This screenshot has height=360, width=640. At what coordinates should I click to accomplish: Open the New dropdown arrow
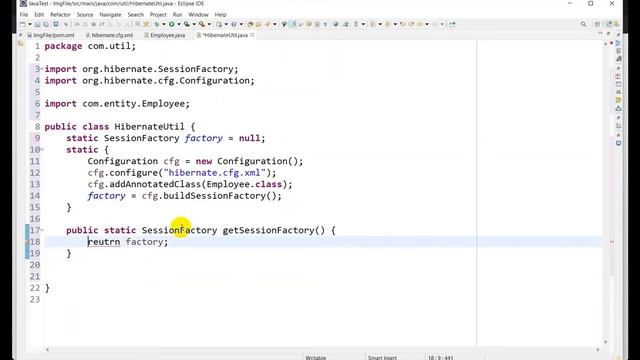pos(30,24)
